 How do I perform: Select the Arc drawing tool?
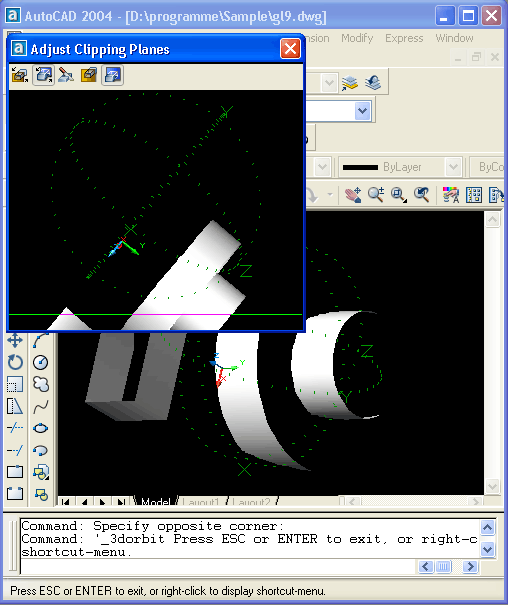[x=41, y=340]
